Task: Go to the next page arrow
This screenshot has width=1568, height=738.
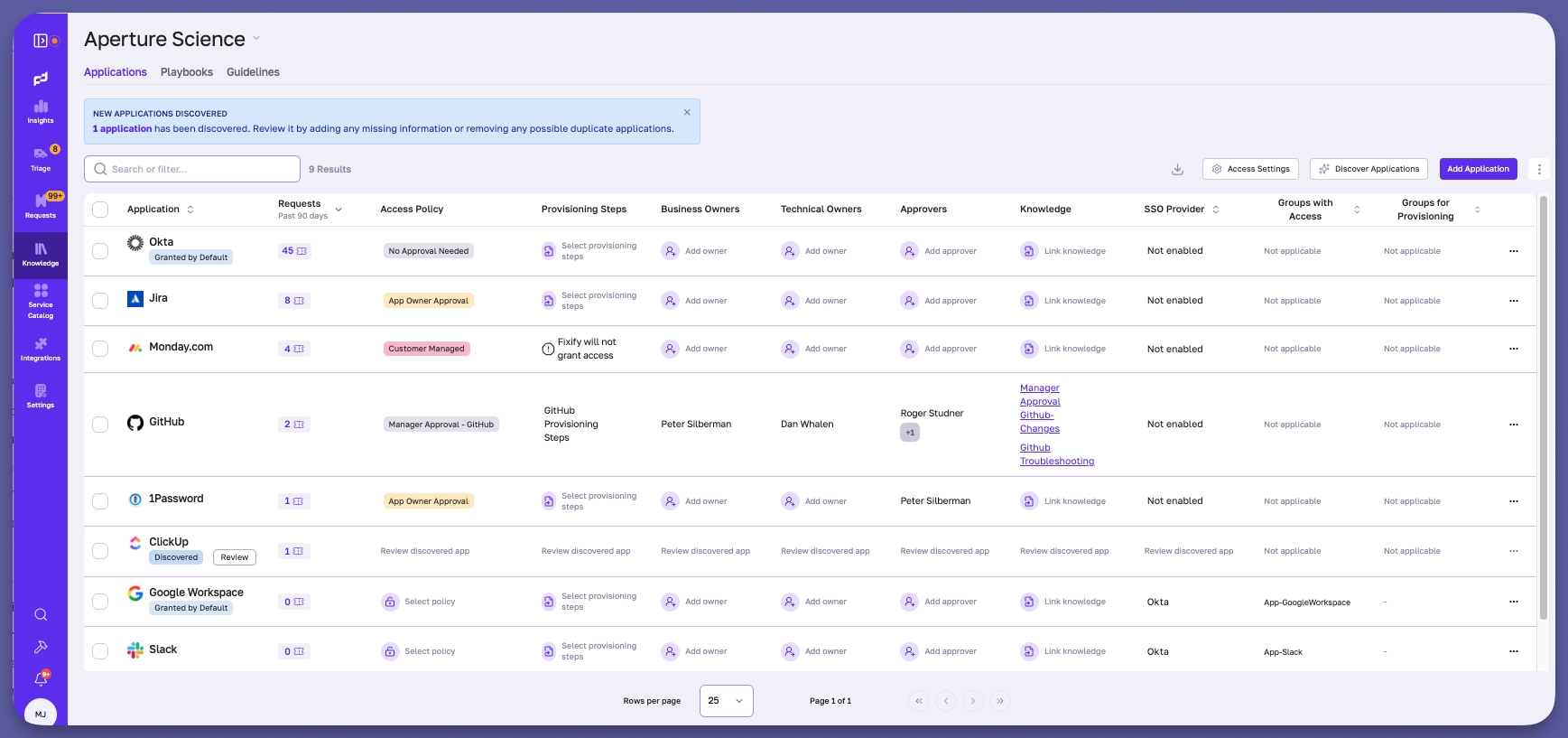Action: point(972,701)
